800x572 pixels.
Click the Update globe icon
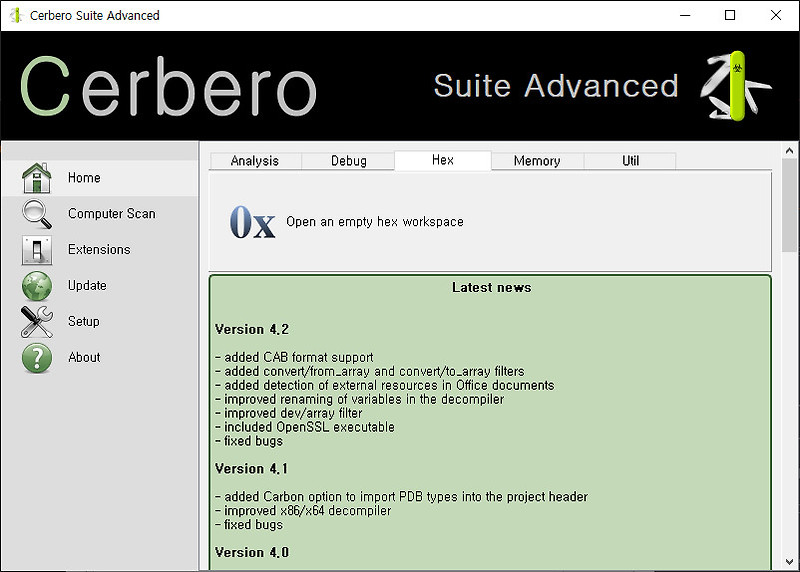37,286
